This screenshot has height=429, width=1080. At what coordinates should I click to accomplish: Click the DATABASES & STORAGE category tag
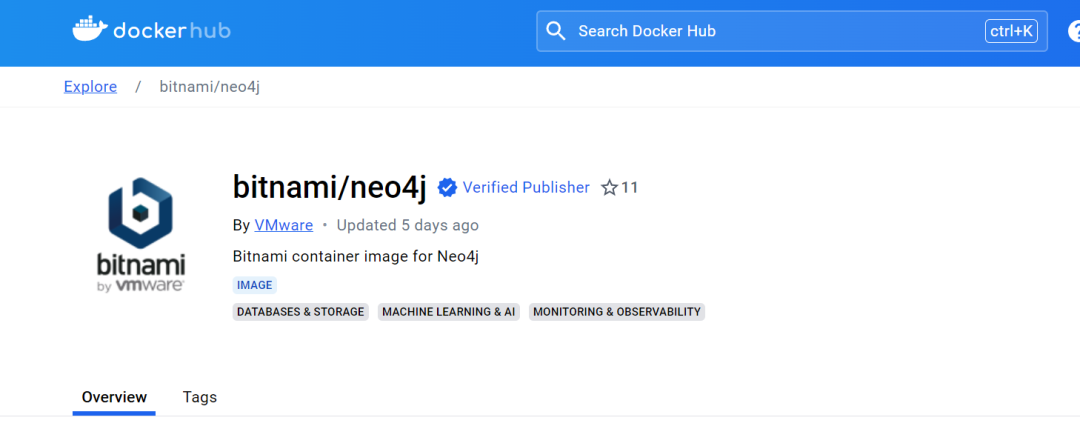pos(300,312)
